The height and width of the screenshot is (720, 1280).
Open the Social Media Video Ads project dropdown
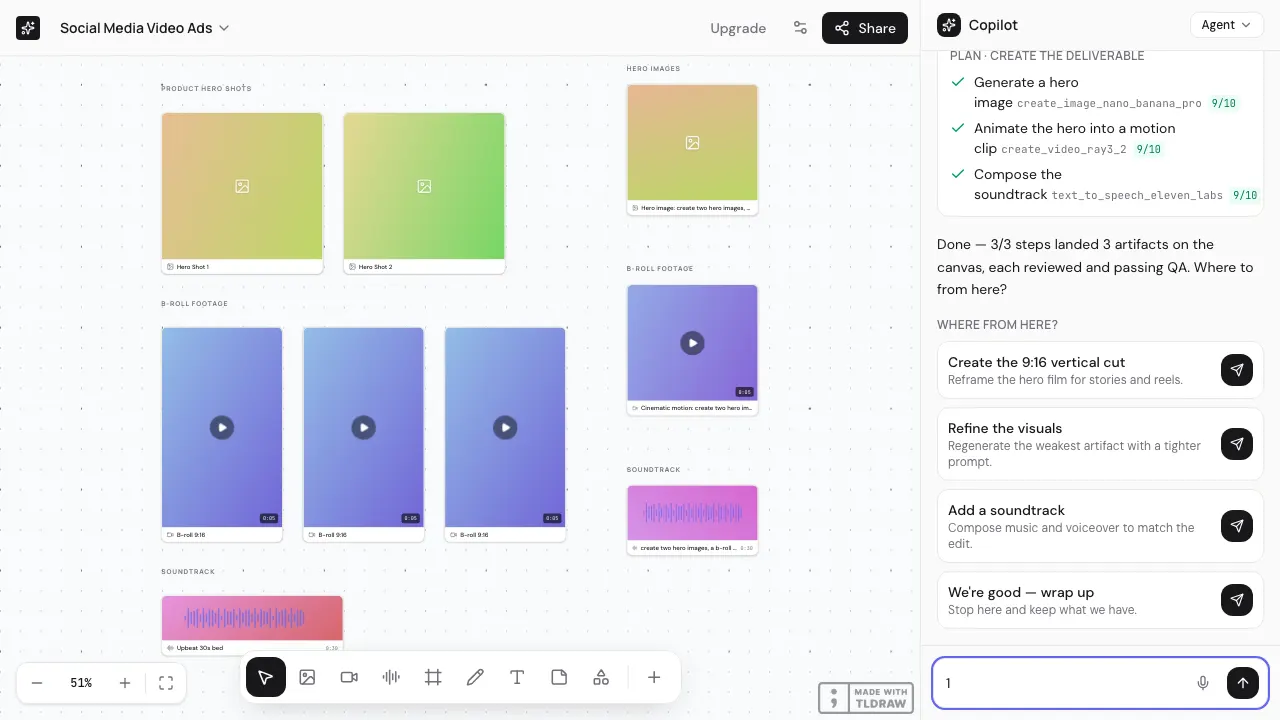145,28
